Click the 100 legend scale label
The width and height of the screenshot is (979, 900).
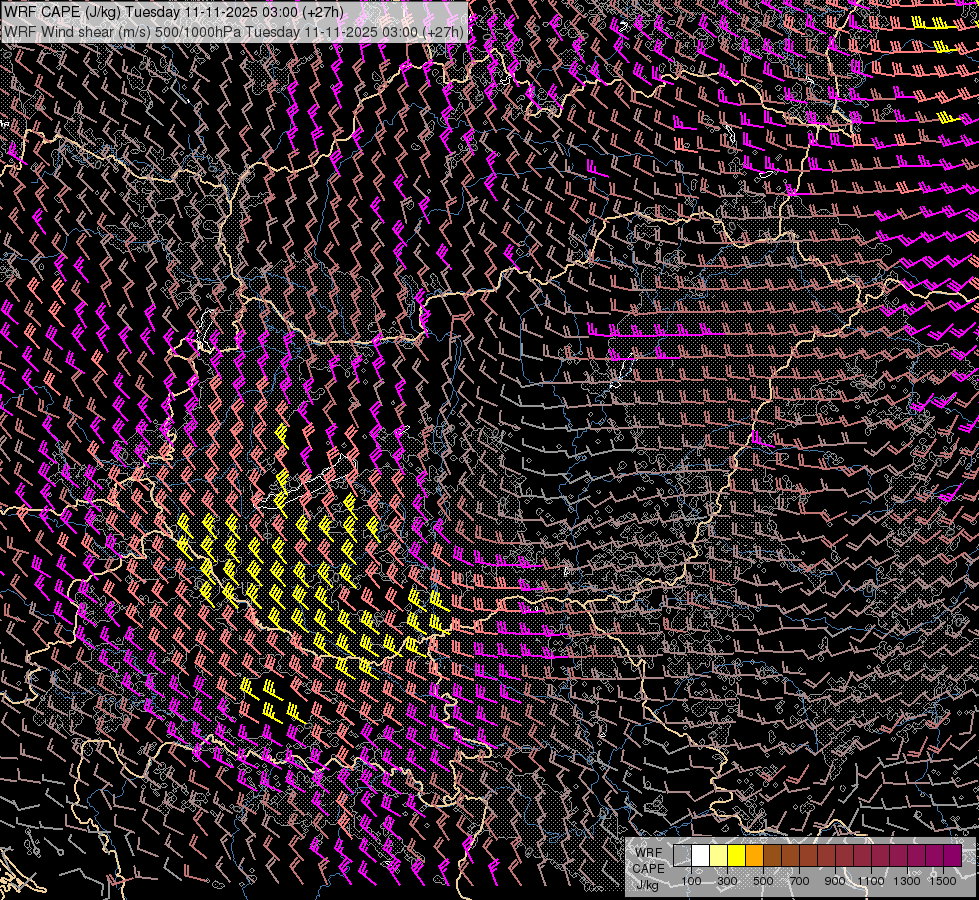pyautogui.click(x=691, y=881)
